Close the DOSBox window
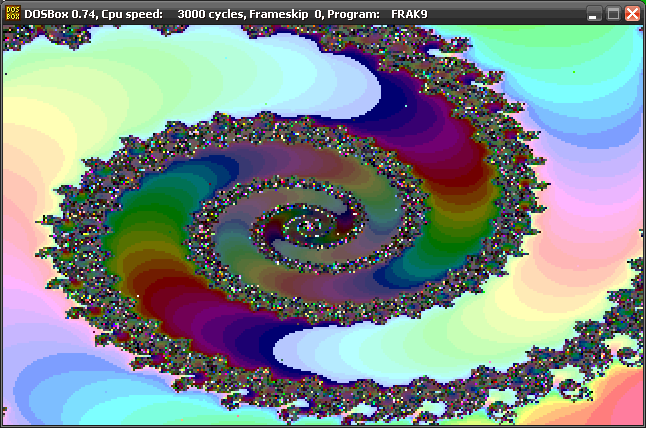Screen dimensions: 646x428 (632, 14)
